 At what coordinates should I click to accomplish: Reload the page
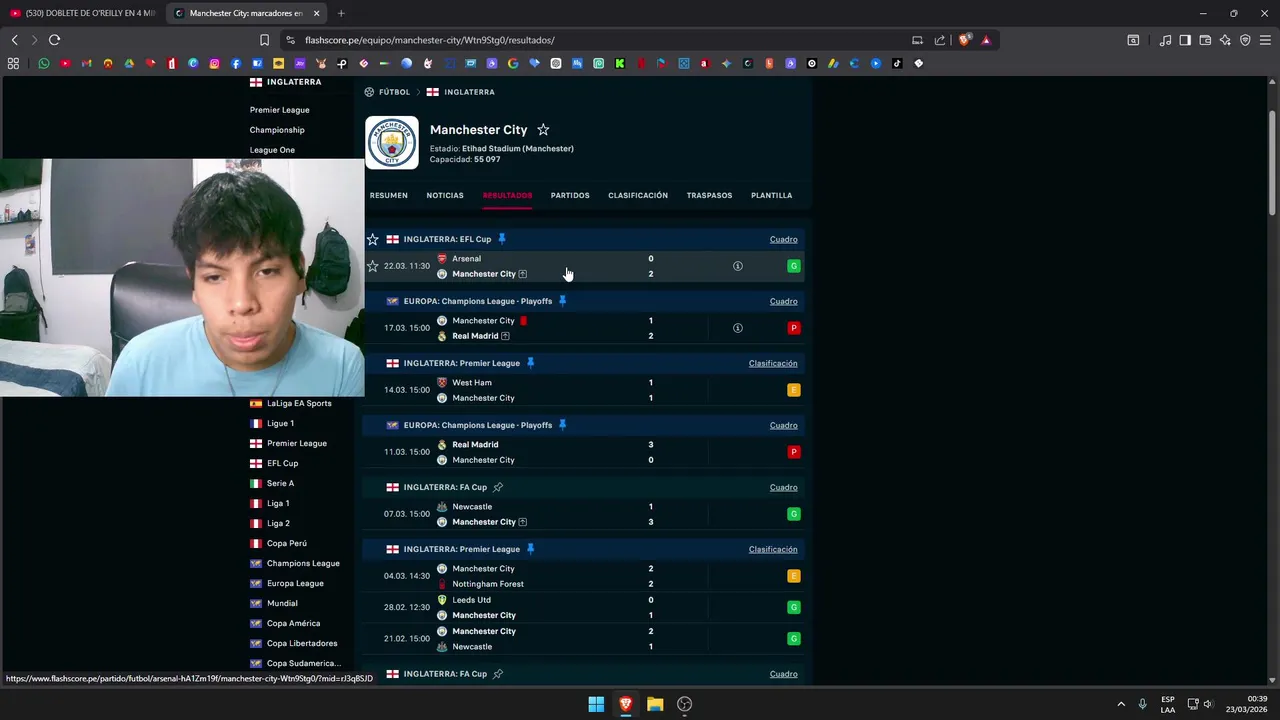click(x=54, y=40)
